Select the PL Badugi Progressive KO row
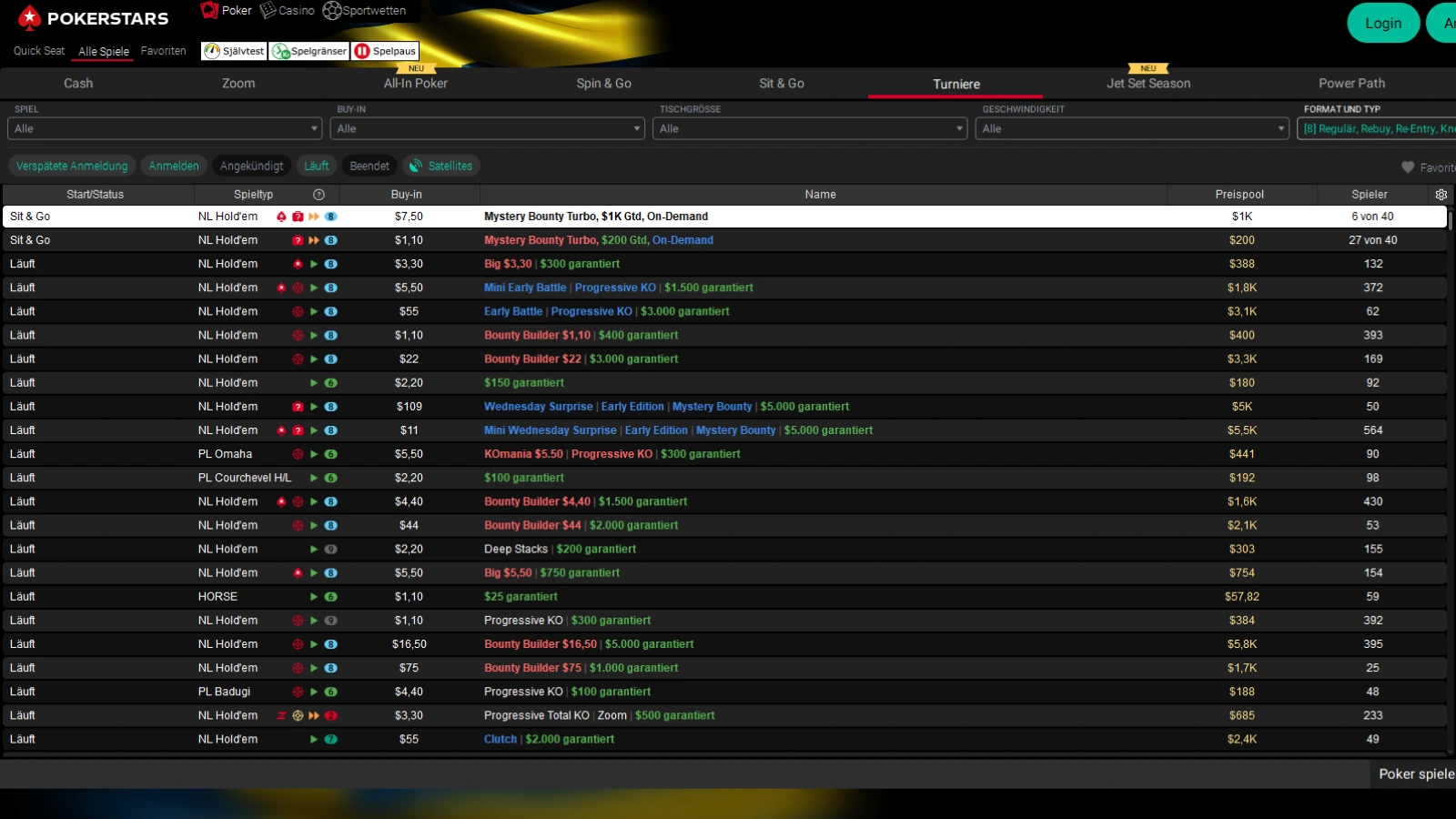This screenshot has width=1456, height=819. 724,692
